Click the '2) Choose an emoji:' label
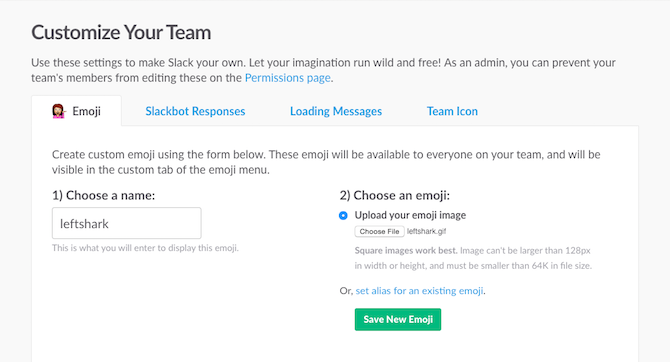670x362 pixels. 394,195
